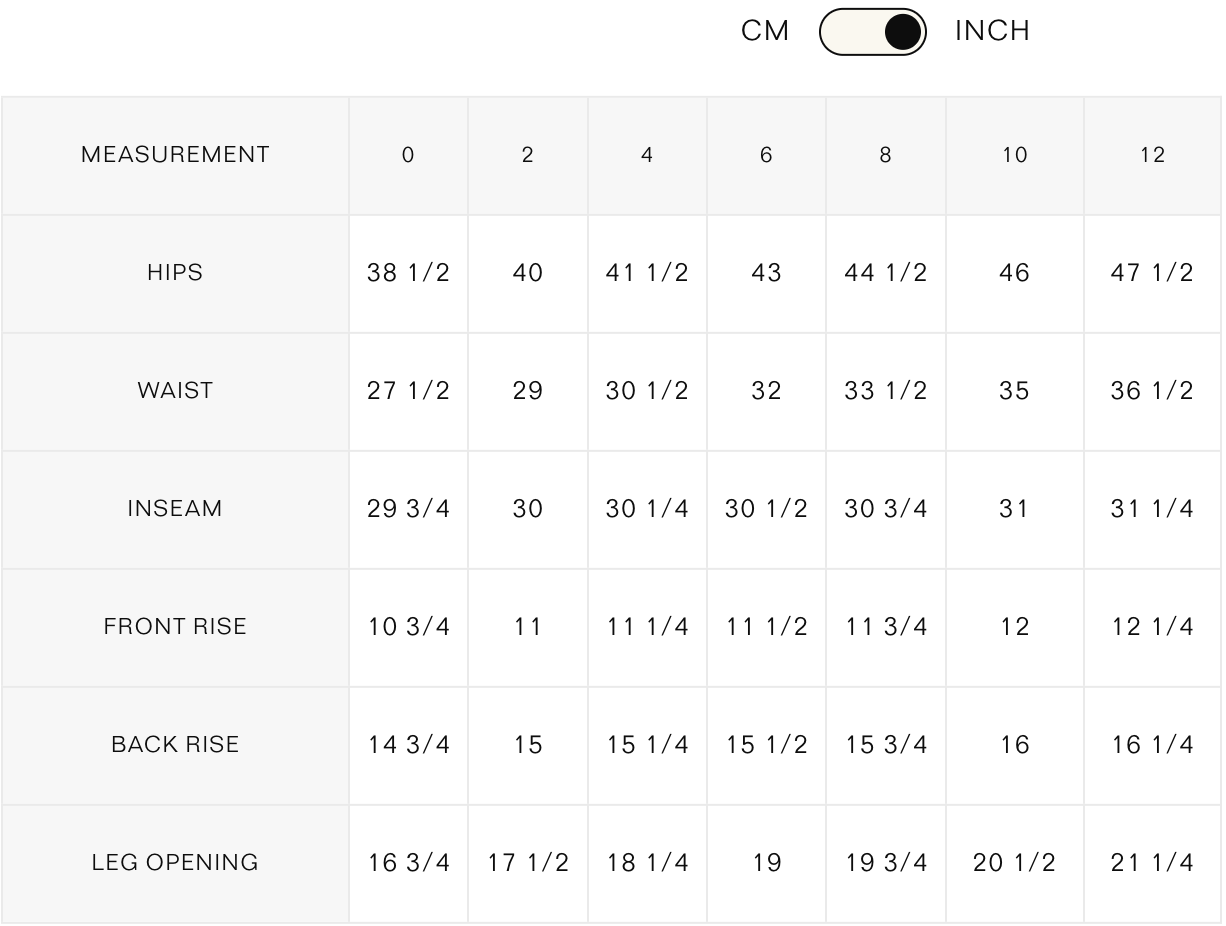Select the HIPS row label
The width and height of the screenshot is (1226, 926).
click(x=175, y=273)
